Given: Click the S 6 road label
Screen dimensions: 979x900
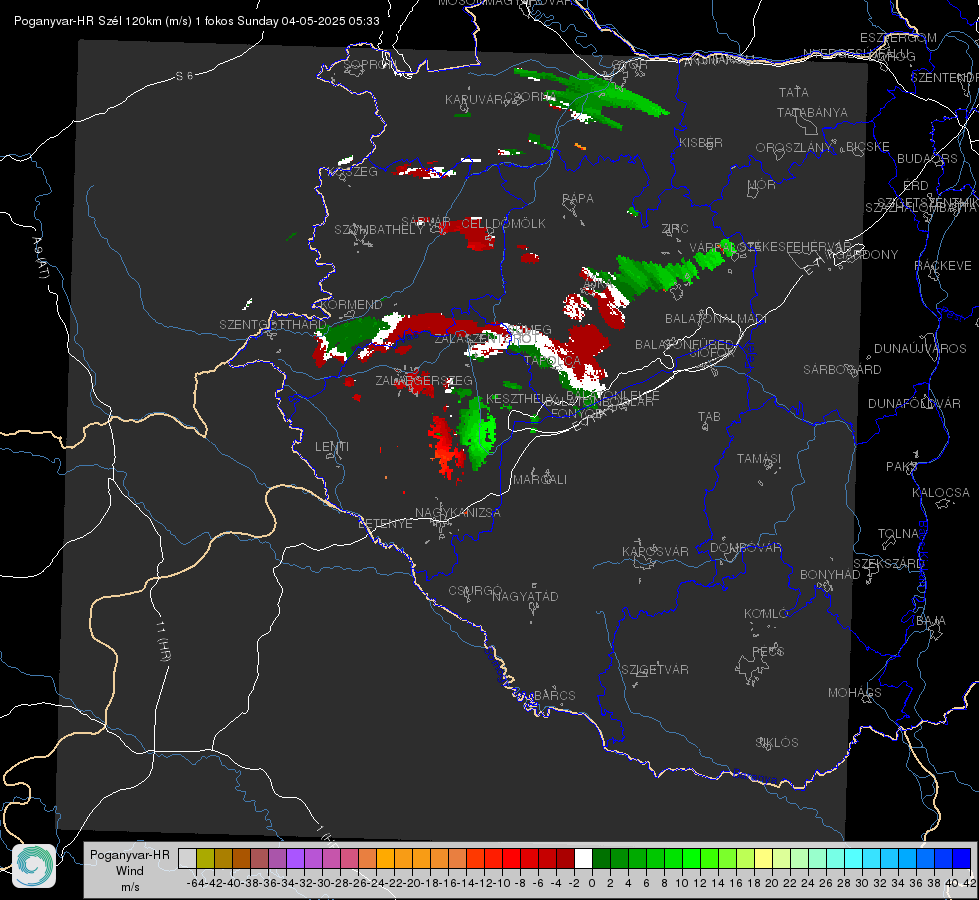Looking at the screenshot, I should coord(184,76).
